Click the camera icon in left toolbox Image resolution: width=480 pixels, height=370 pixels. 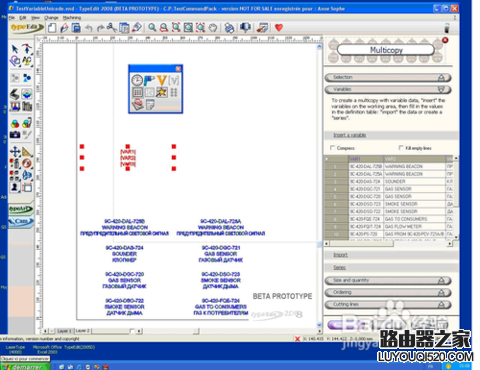tap(15, 135)
